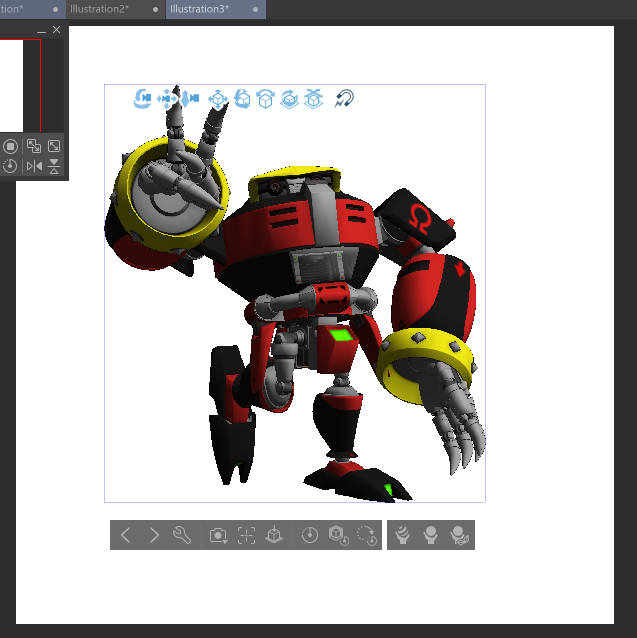Viewport: 637px width, 638px height.
Task: Click reset model pose dial icon
Action: point(310,535)
